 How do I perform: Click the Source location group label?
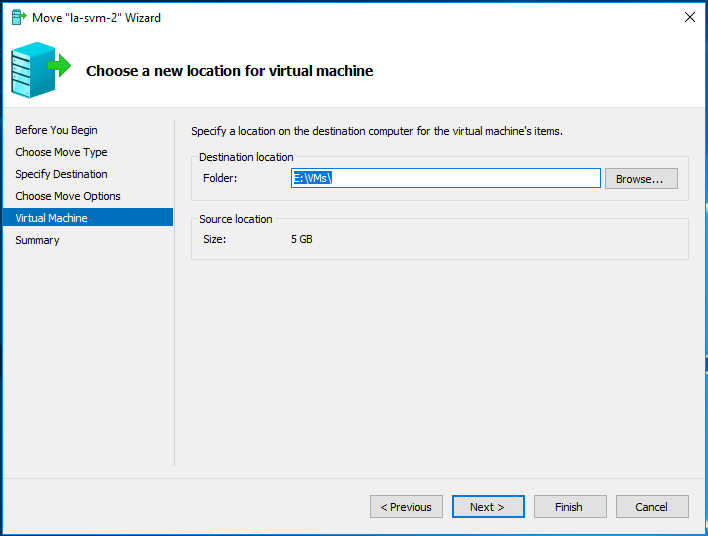tap(236, 219)
